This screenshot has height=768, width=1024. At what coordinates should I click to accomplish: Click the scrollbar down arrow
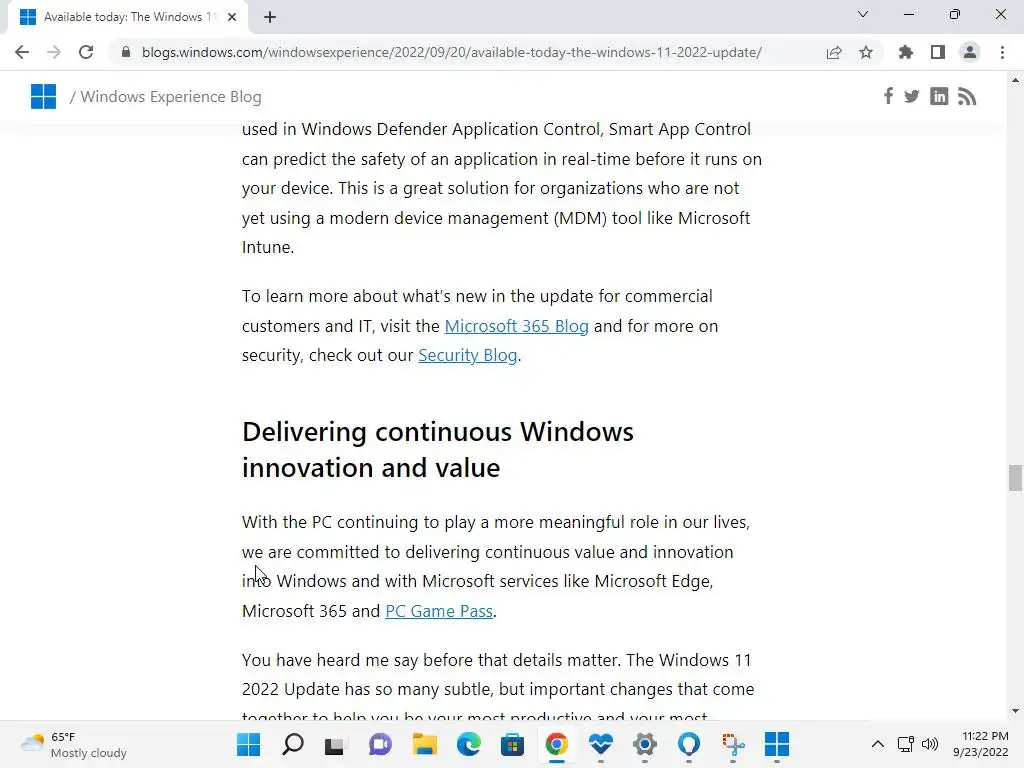(1015, 711)
